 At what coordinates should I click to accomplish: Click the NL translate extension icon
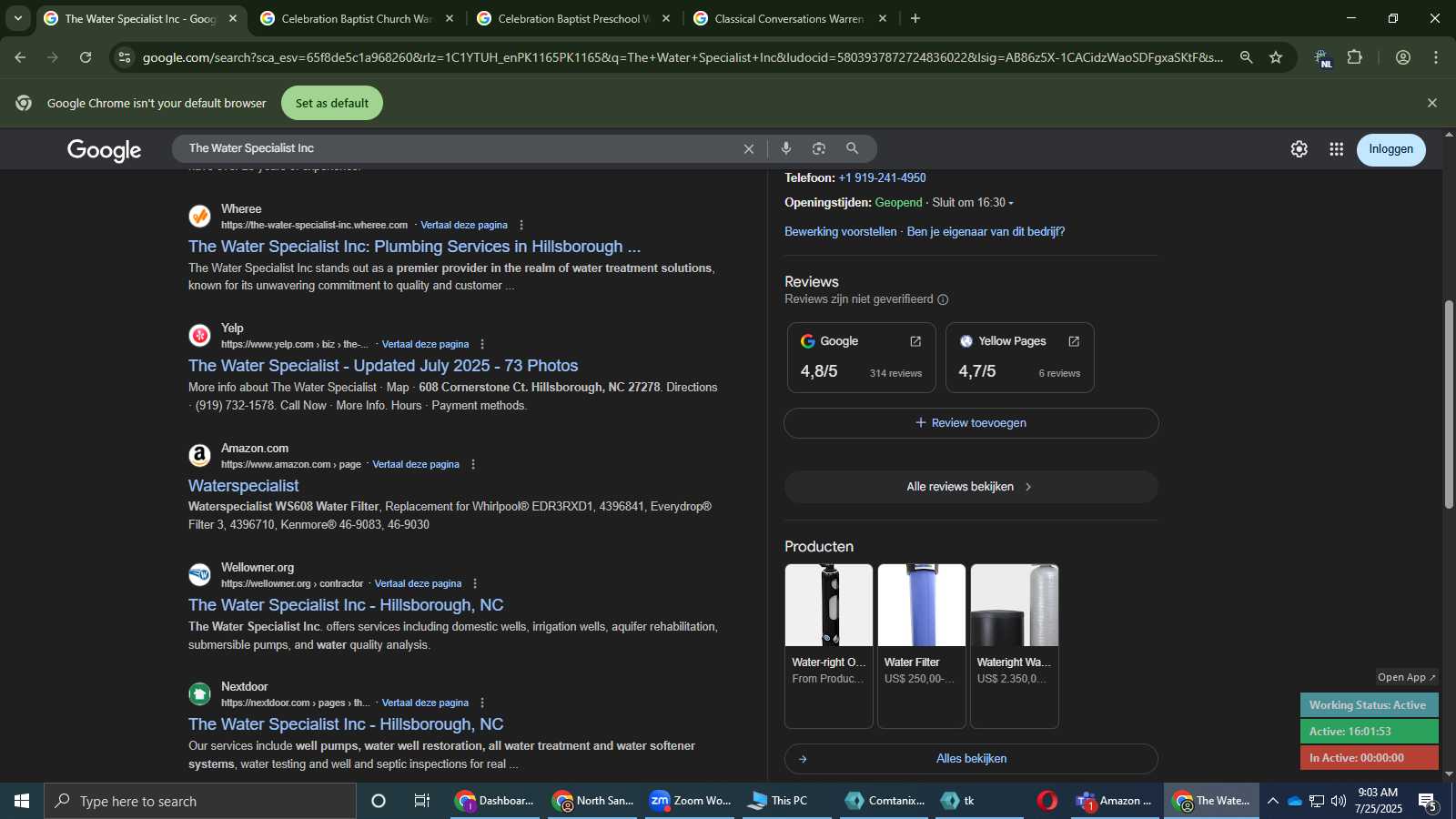(x=1322, y=58)
